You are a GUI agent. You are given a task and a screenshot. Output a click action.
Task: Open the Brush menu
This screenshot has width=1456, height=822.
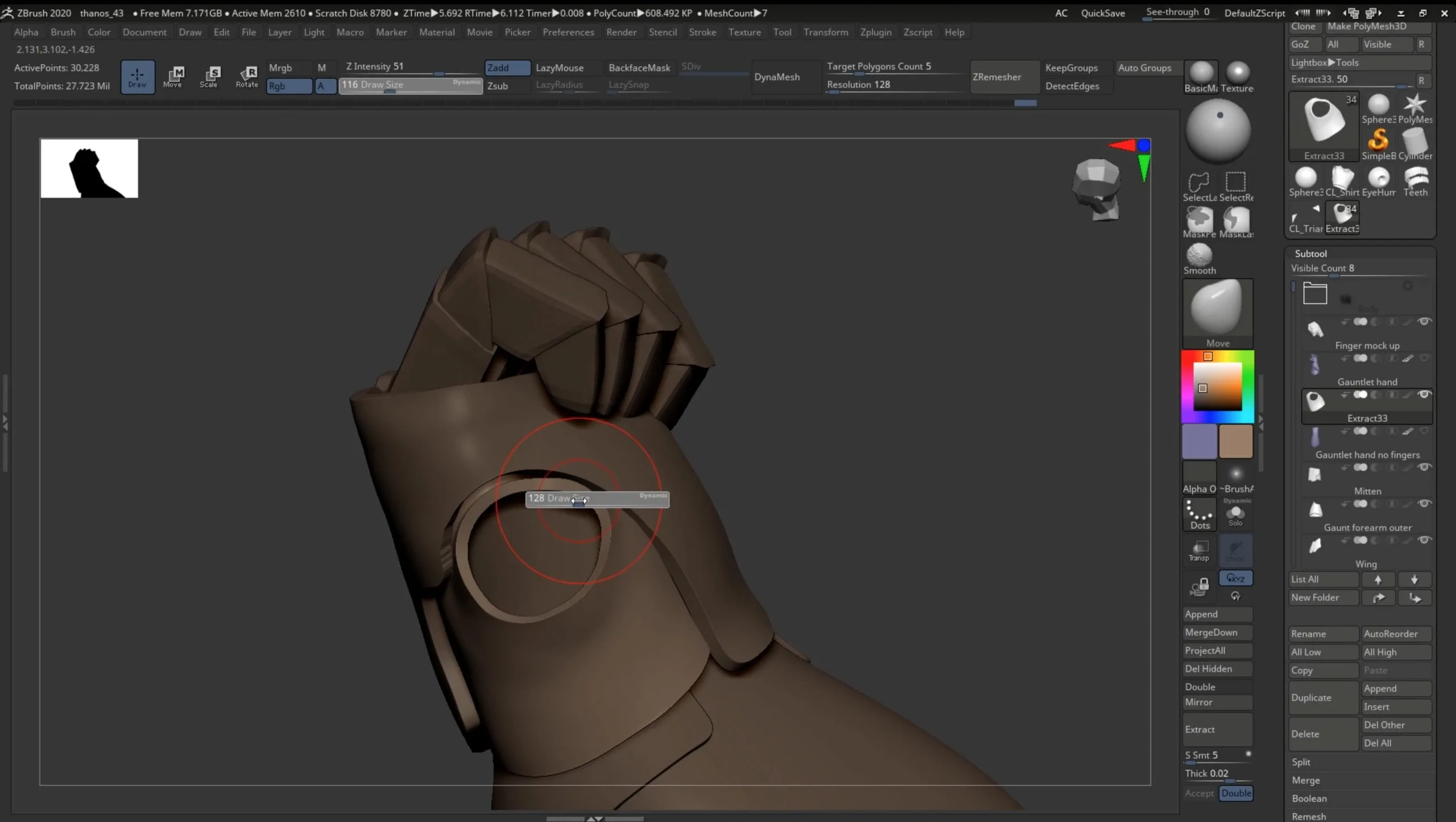[63, 32]
